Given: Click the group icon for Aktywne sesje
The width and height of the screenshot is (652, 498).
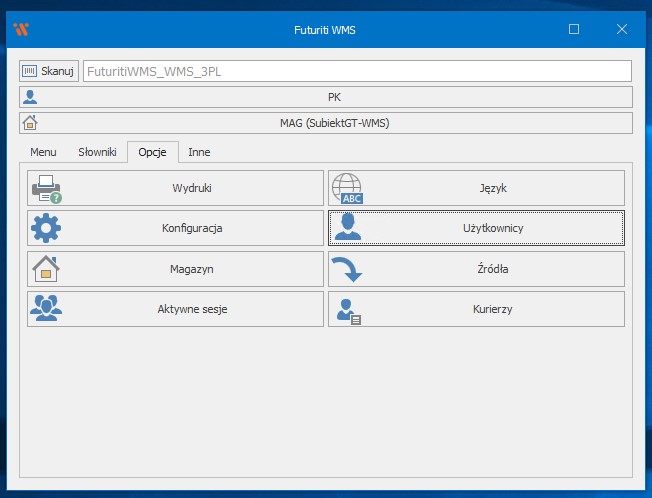Looking at the screenshot, I should coord(46,309).
